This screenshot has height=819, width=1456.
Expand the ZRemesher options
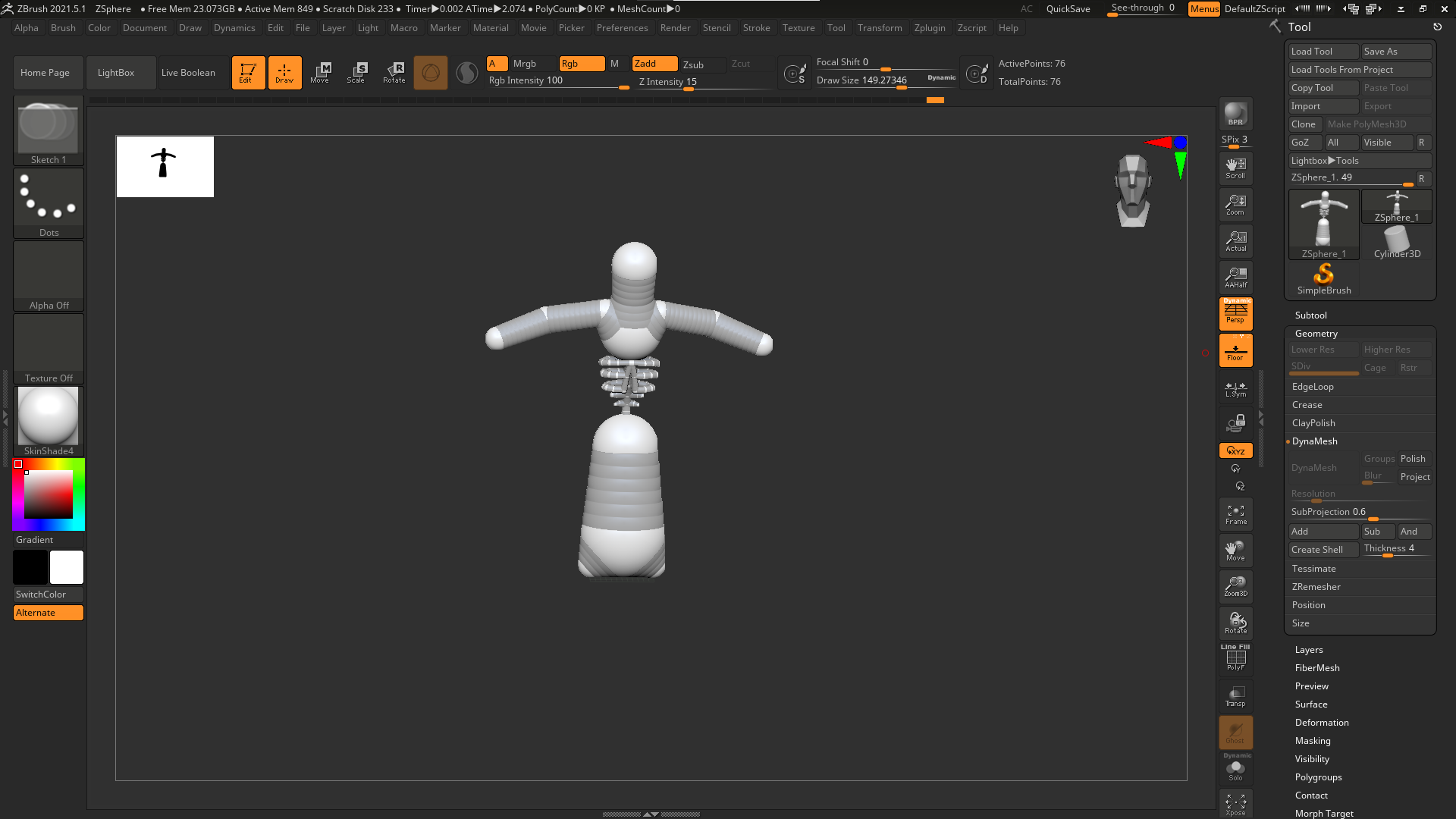(x=1316, y=587)
